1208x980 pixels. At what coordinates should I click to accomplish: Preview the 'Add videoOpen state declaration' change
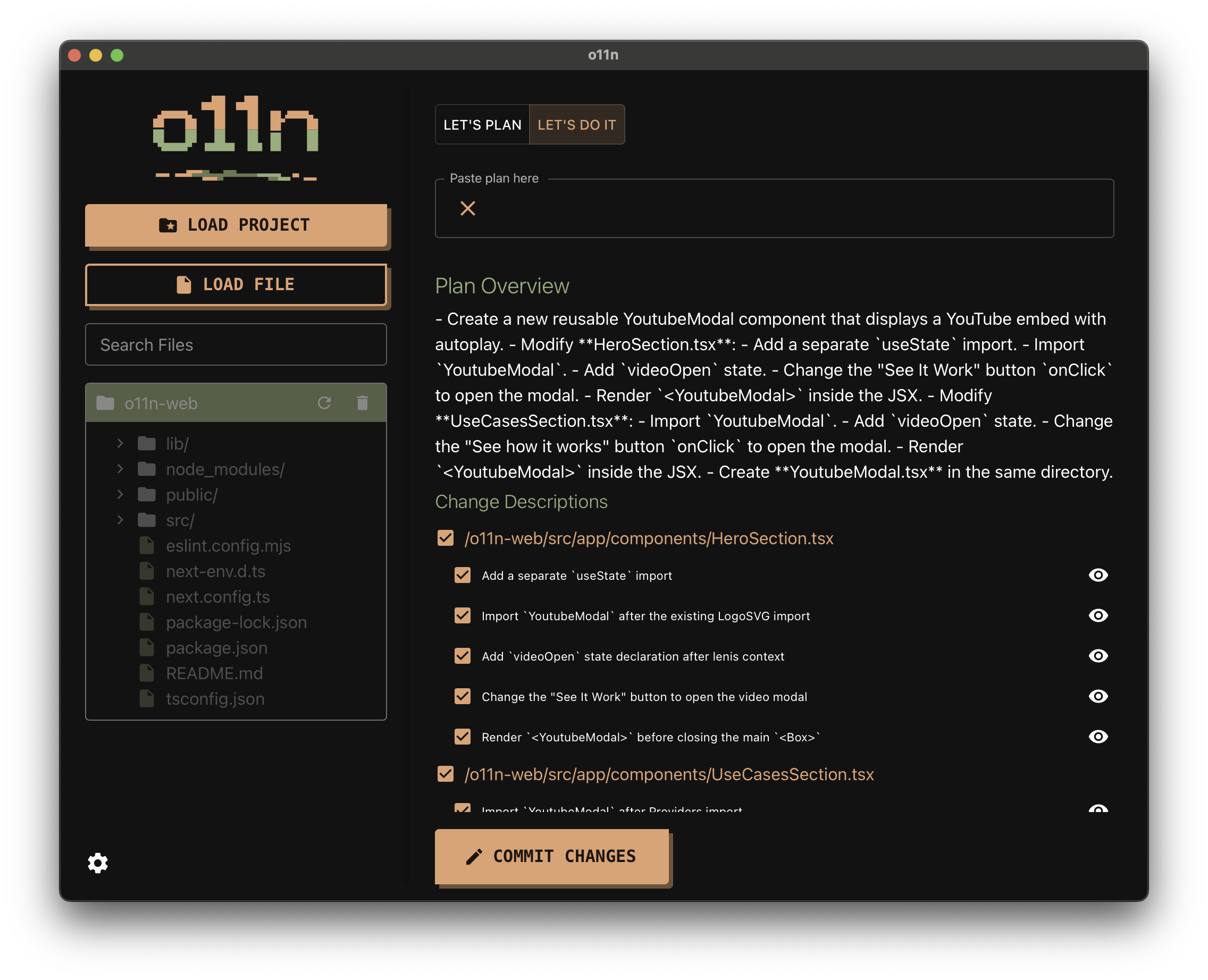(x=1097, y=656)
